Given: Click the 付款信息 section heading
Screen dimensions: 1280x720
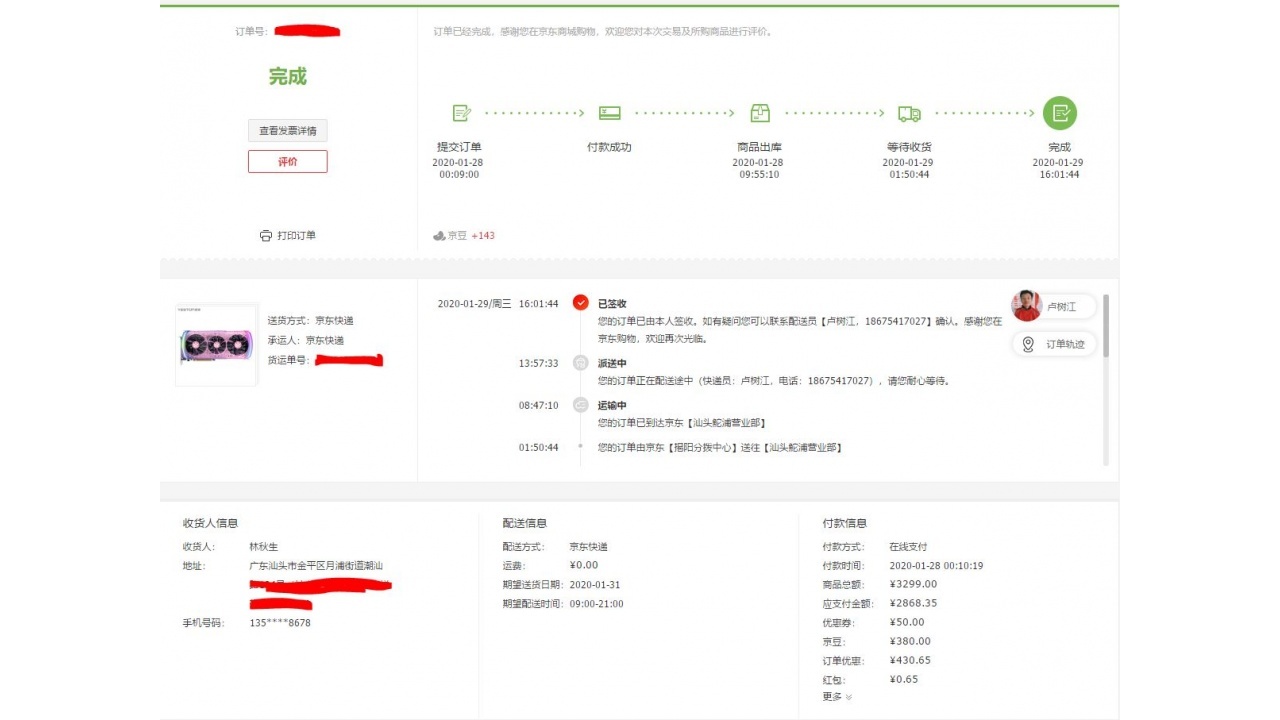Looking at the screenshot, I should (x=845, y=523).
